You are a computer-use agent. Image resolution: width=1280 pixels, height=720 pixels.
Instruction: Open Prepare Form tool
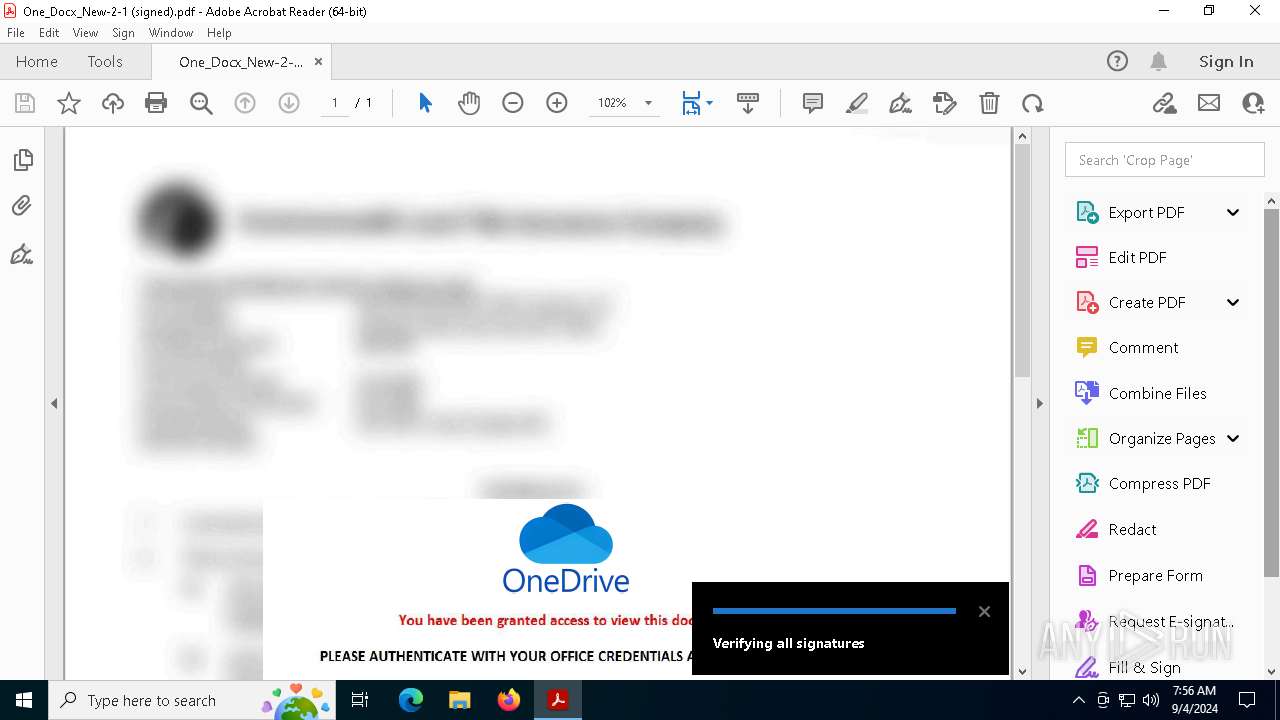[x=1155, y=575]
